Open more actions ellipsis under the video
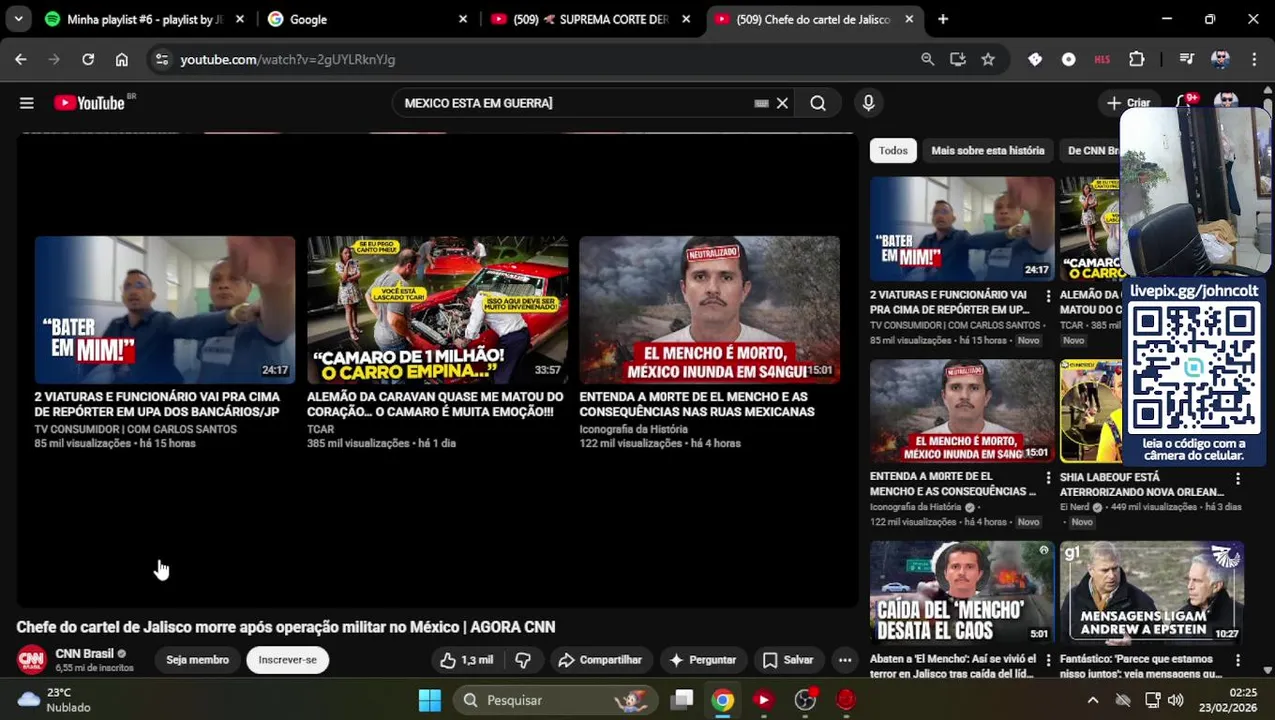 click(x=845, y=660)
